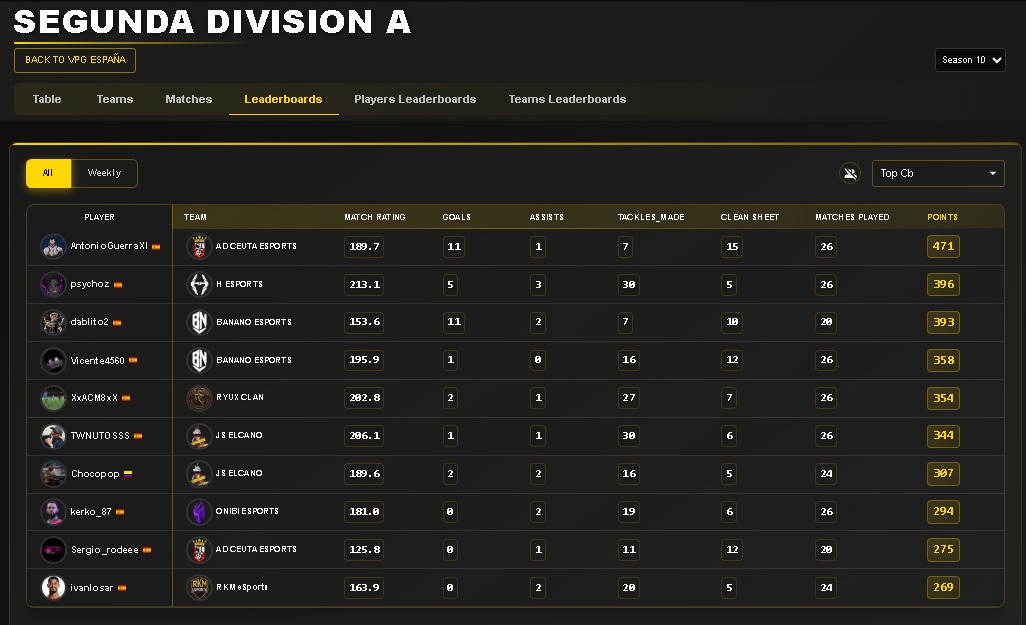The height and width of the screenshot is (625, 1026).
Task: Open H ESPORTS team name link
Action: coord(239,284)
